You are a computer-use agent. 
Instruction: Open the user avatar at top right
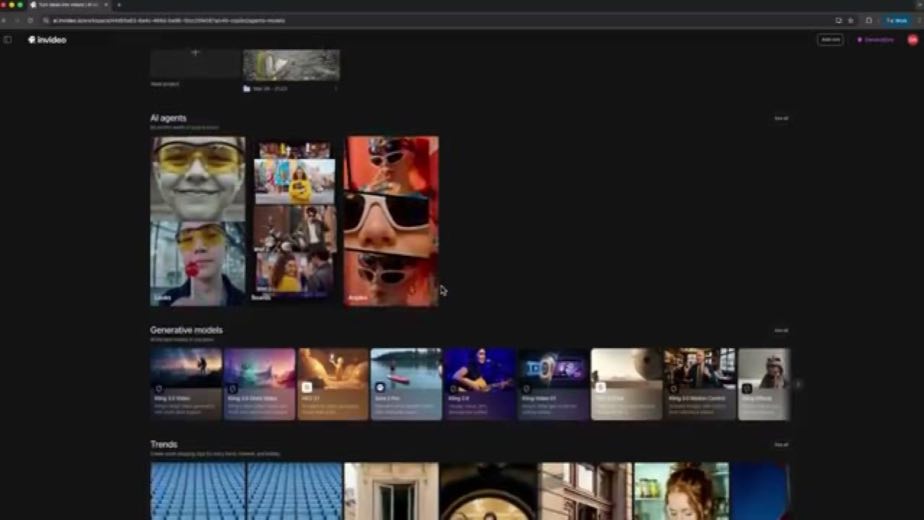click(x=912, y=40)
